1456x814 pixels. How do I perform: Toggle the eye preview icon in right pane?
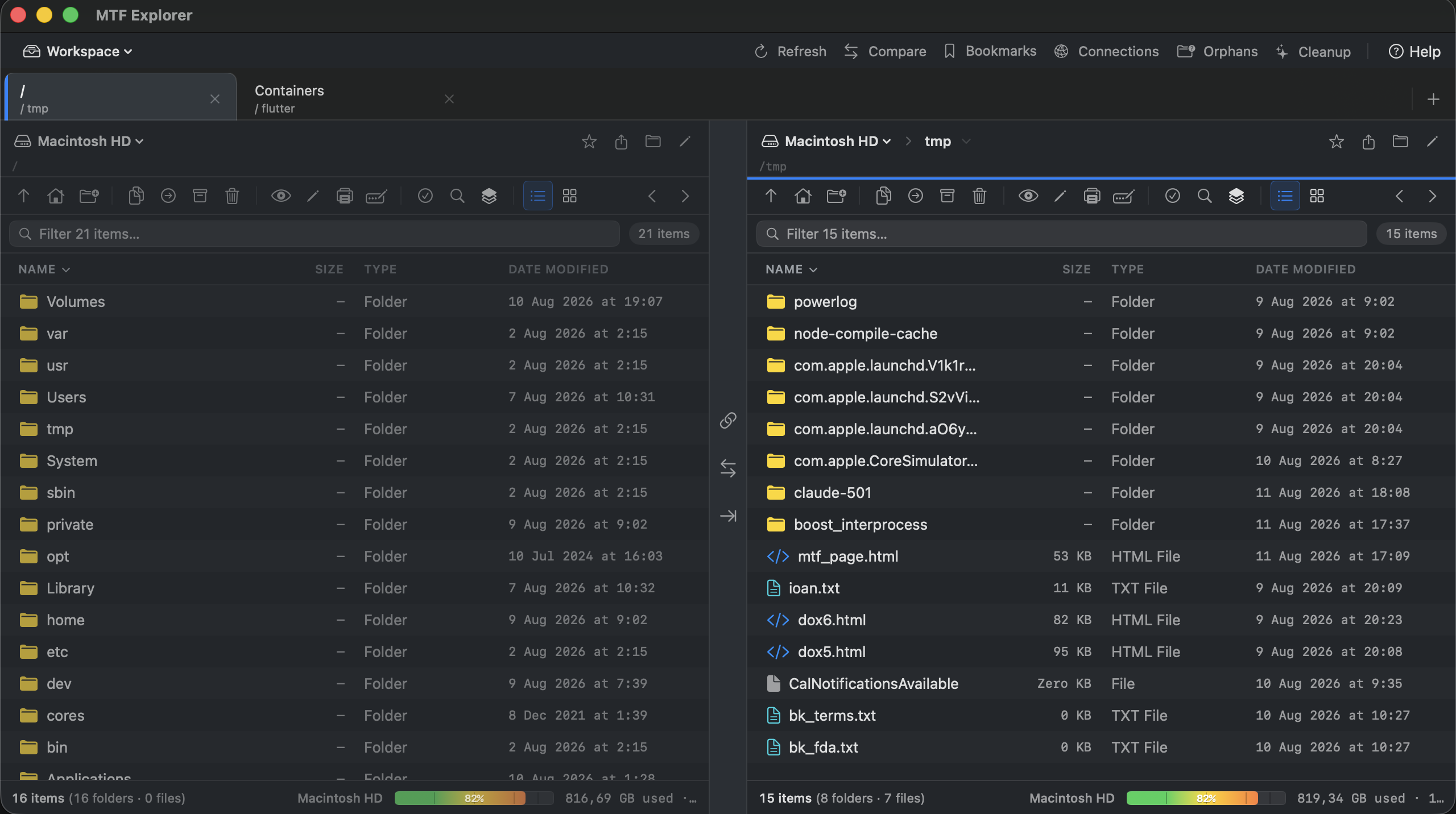1028,196
